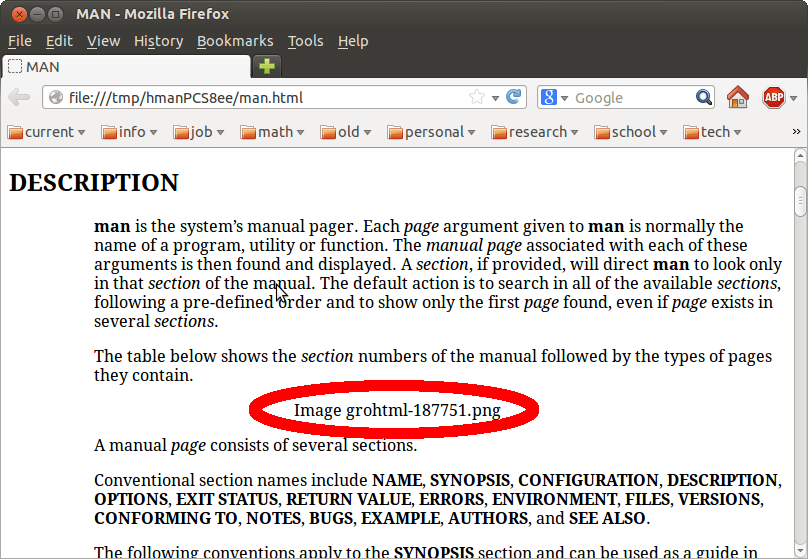The image size is (808, 559).
Task: Select the MAN tab
Action: 126,66
